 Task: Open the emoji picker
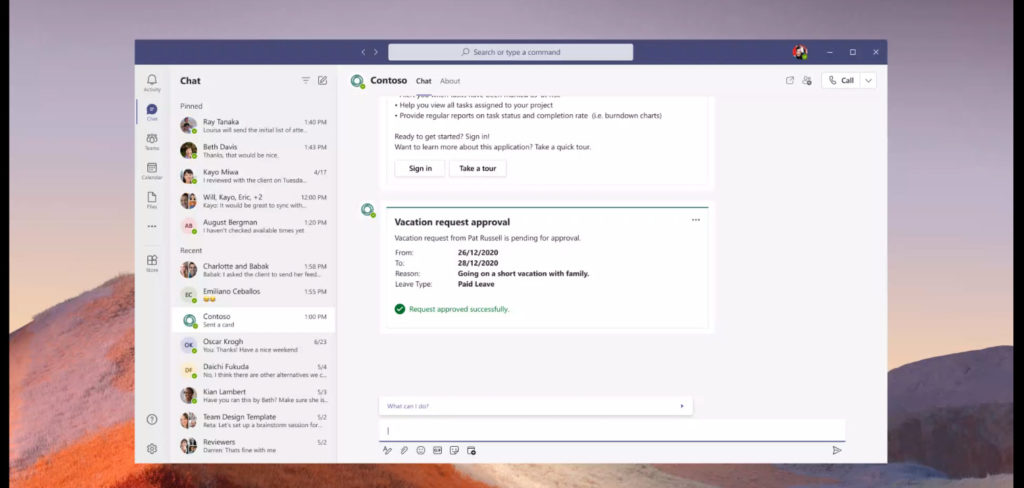point(421,451)
